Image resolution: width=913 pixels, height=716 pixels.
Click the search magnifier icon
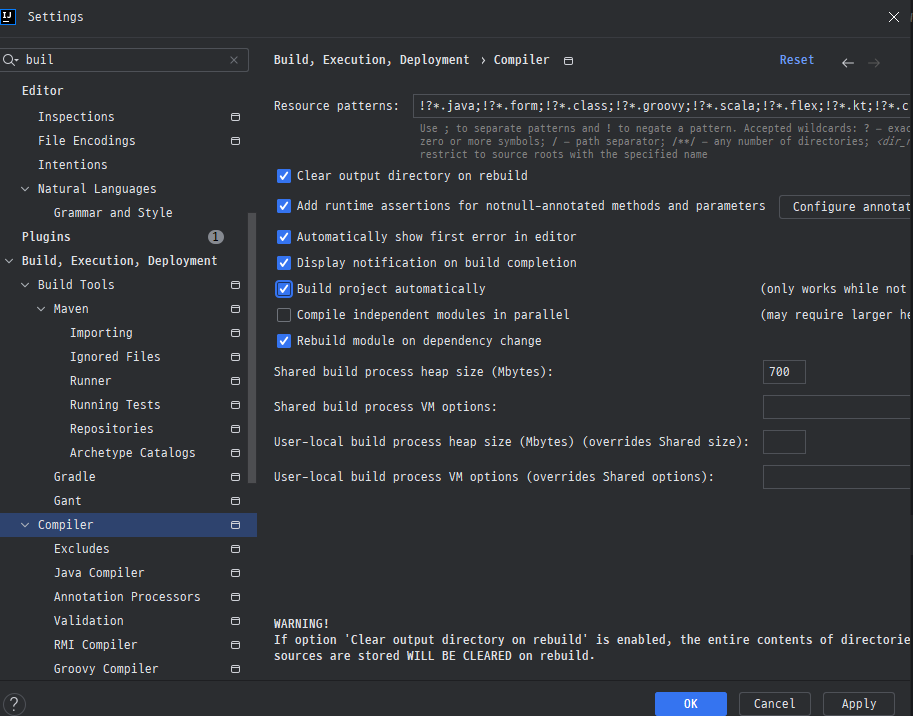pyautogui.click(x=10, y=60)
